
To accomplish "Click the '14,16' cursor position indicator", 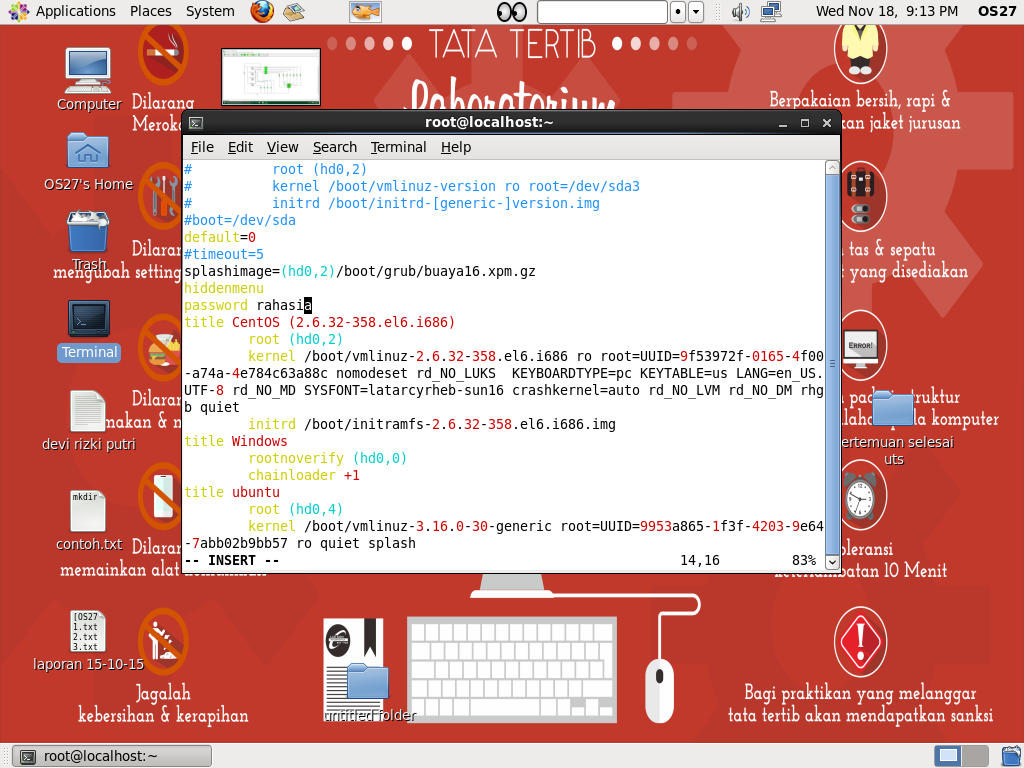I will tap(700, 560).
